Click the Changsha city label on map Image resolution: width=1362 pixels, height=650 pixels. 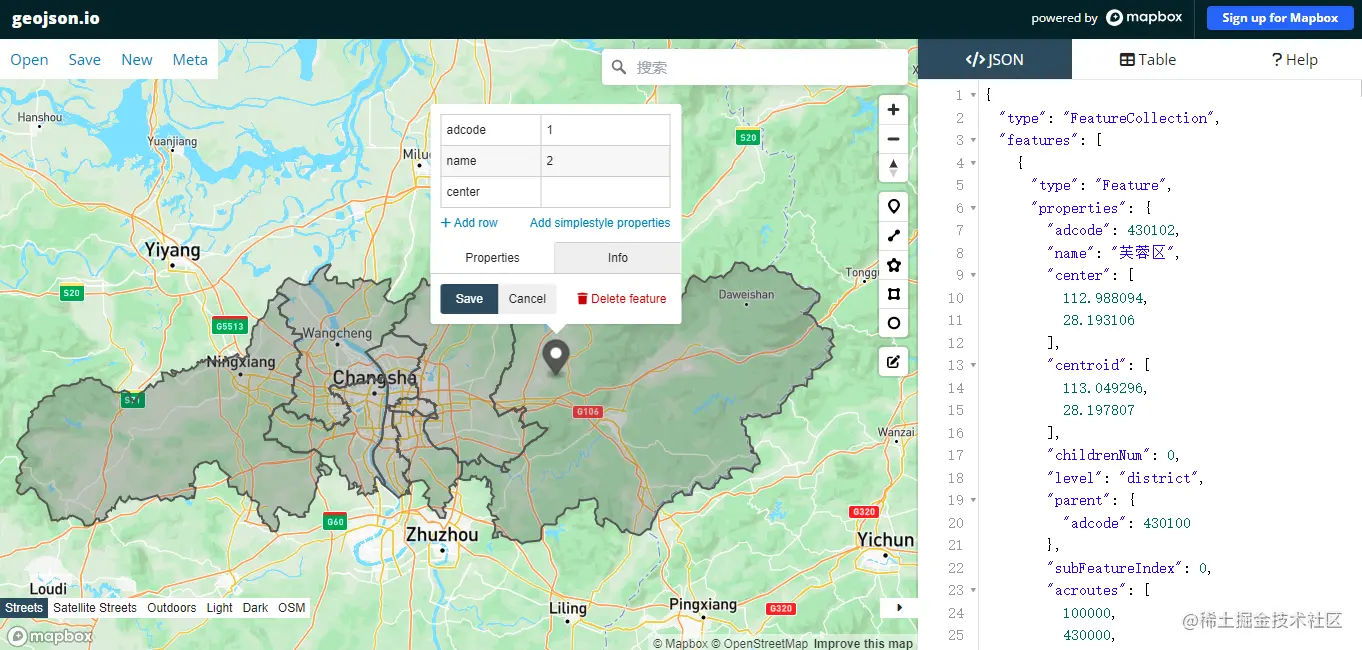[x=375, y=378]
